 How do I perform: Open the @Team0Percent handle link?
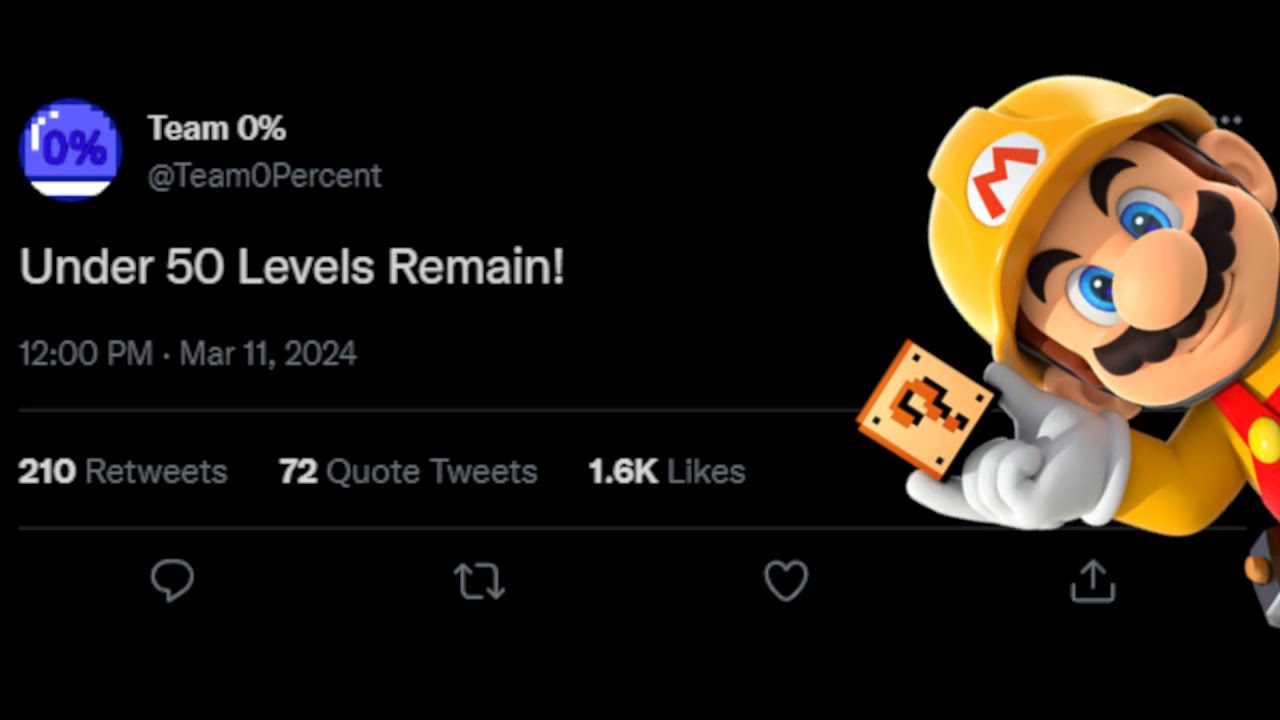pos(265,176)
